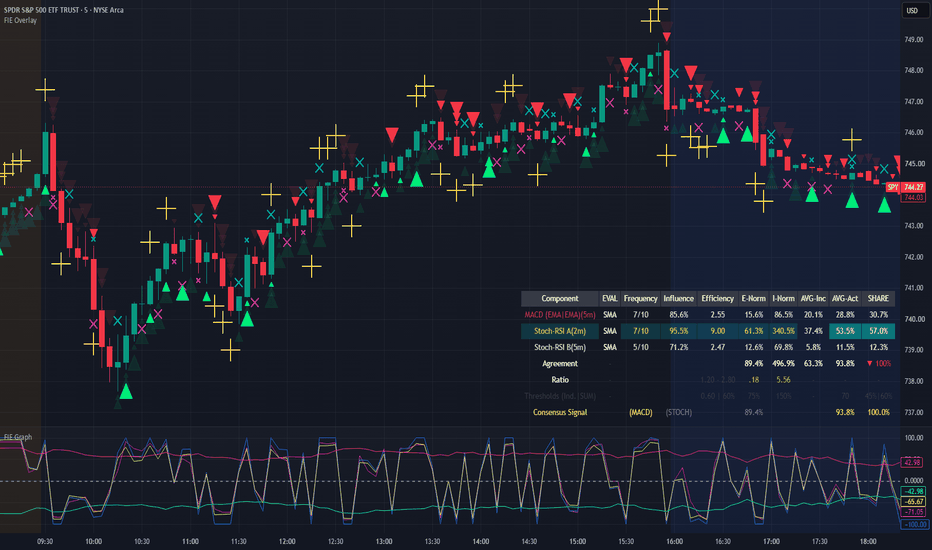Click the red 744.03 price label
This screenshot has width=932, height=550.
(x=913, y=197)
